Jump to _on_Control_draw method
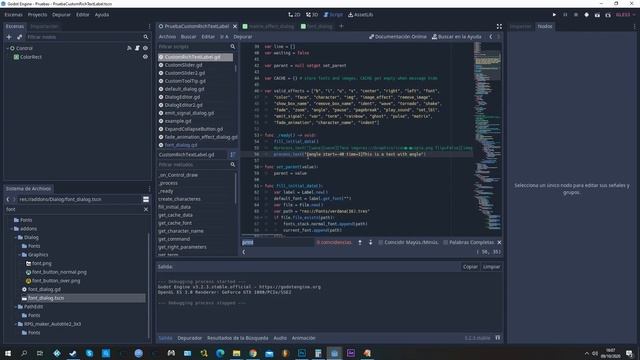The width and height of the screenshot is (640, 360). 178,175
